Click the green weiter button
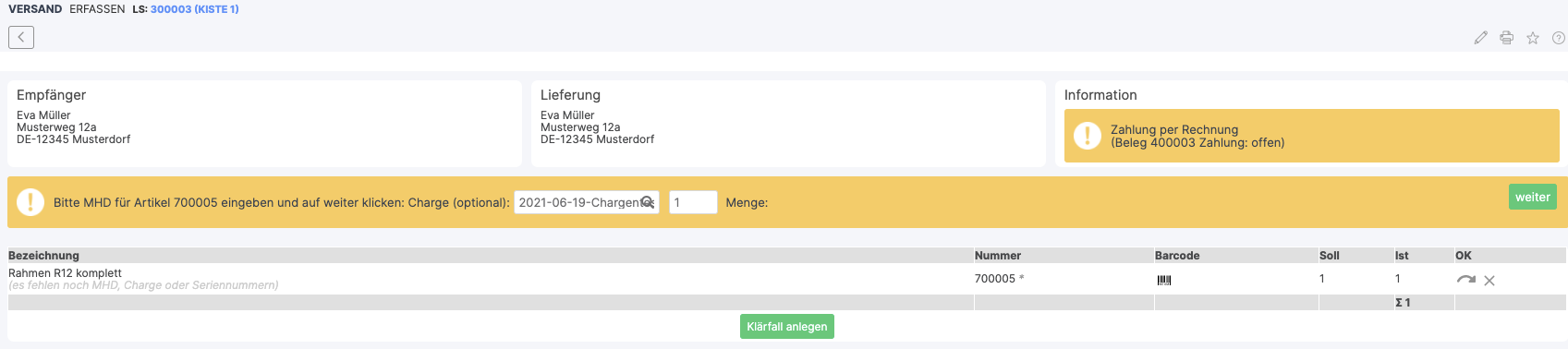This screenshot has width=1568, height=349. (1532, 197)
